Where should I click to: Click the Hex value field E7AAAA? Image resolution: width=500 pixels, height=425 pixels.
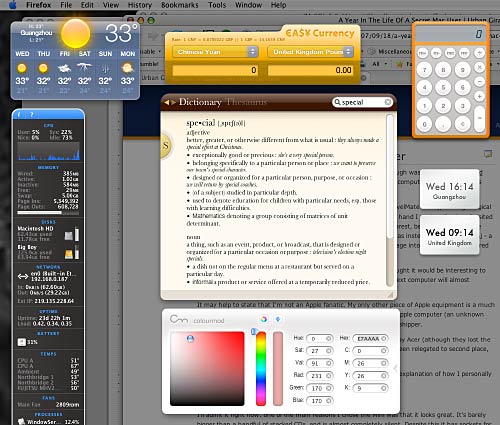tap(370, 338)
